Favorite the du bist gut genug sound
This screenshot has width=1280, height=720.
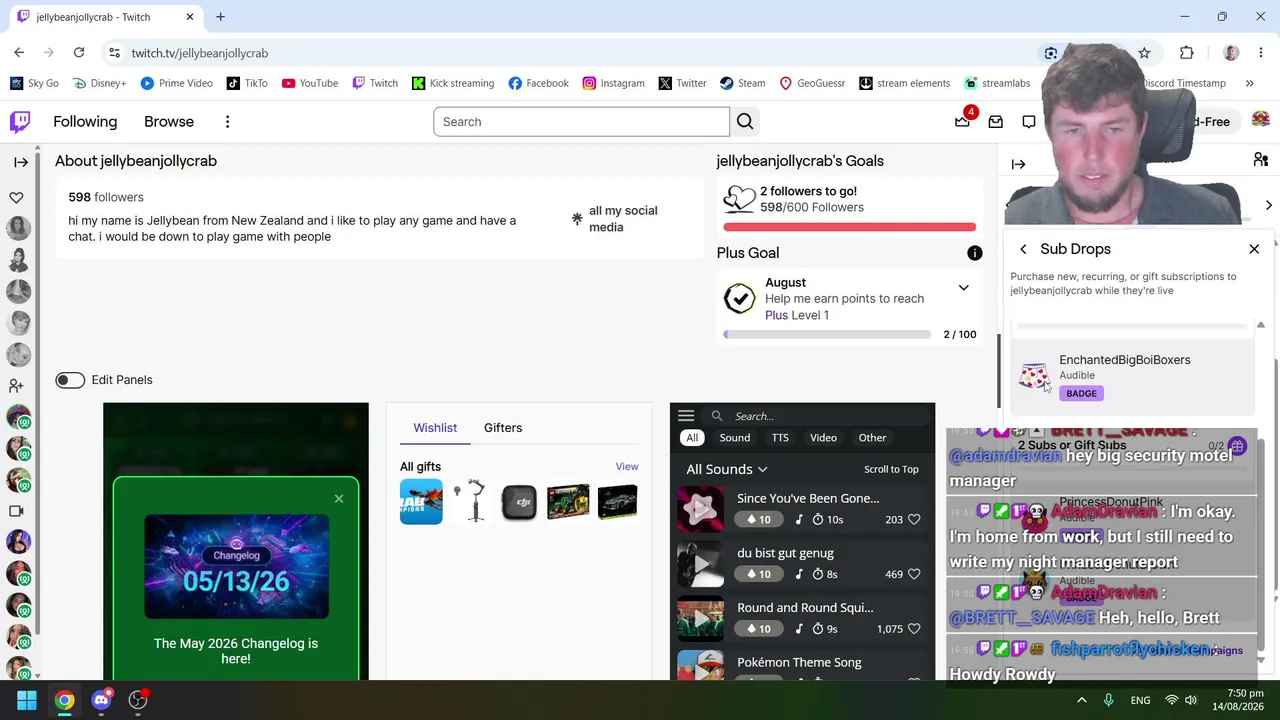tap(914, 574)
